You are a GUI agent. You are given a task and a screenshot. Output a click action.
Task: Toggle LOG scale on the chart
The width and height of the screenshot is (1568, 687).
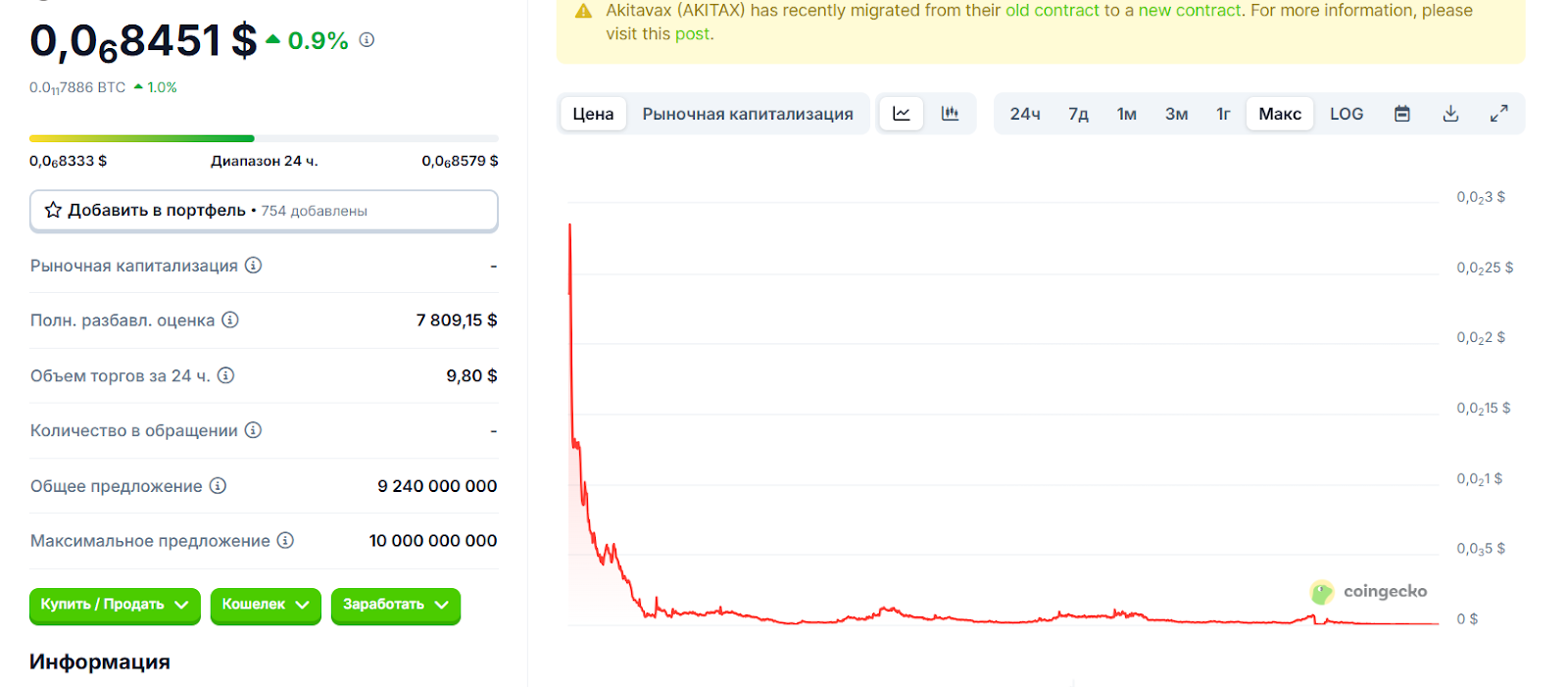click(1347, 114)
